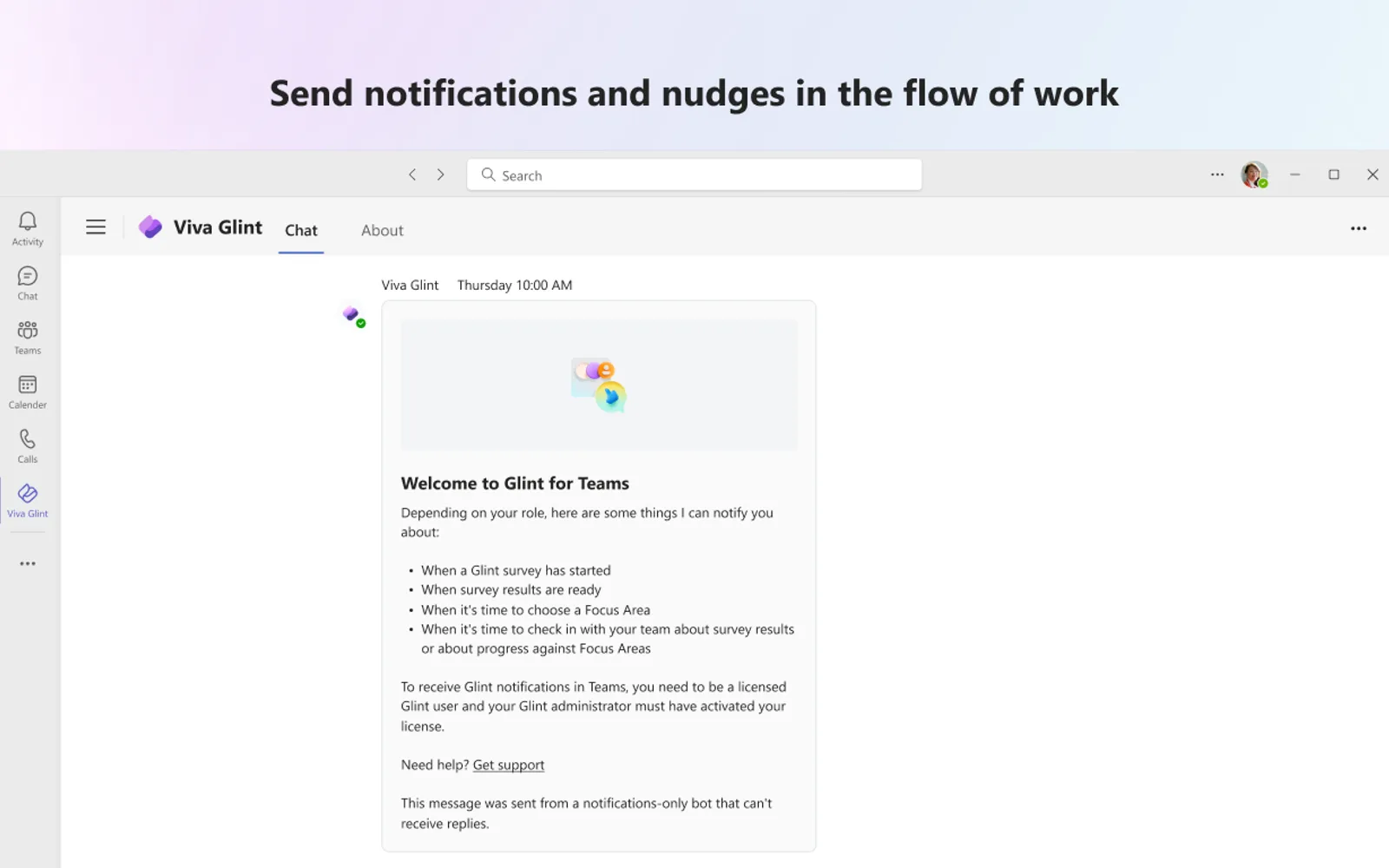Go back with the left arrow
Image resolution: width=1389 pixels, height=868 pixels.
click(412, 174)
